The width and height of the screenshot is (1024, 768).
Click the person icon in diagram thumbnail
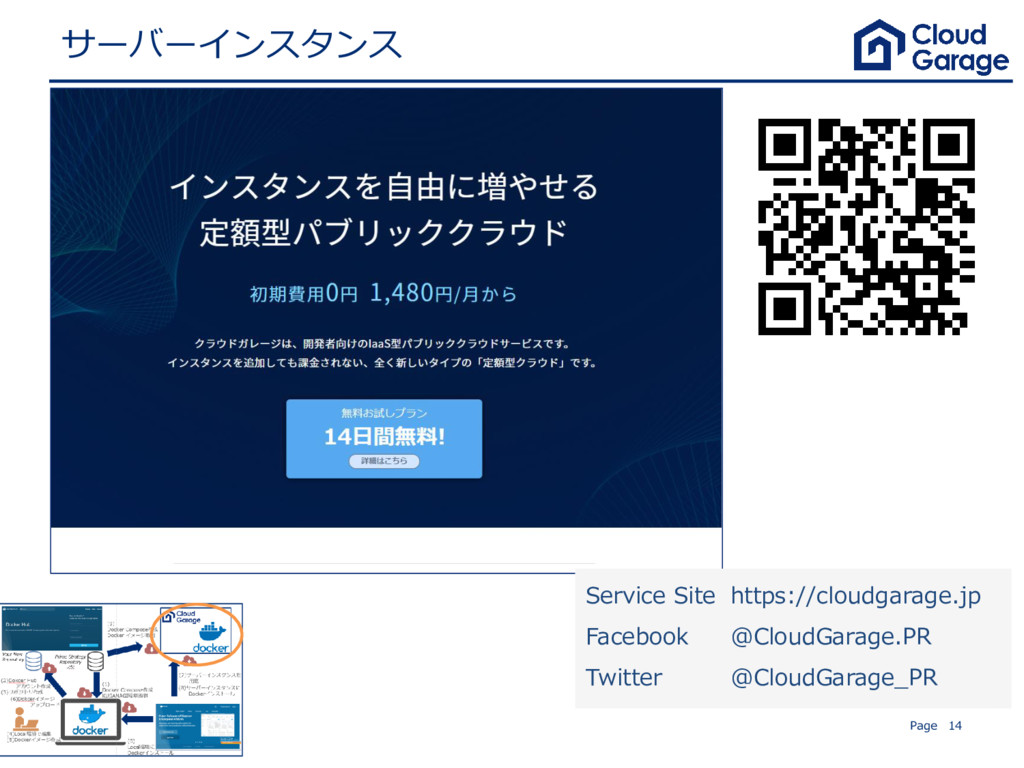25,718
